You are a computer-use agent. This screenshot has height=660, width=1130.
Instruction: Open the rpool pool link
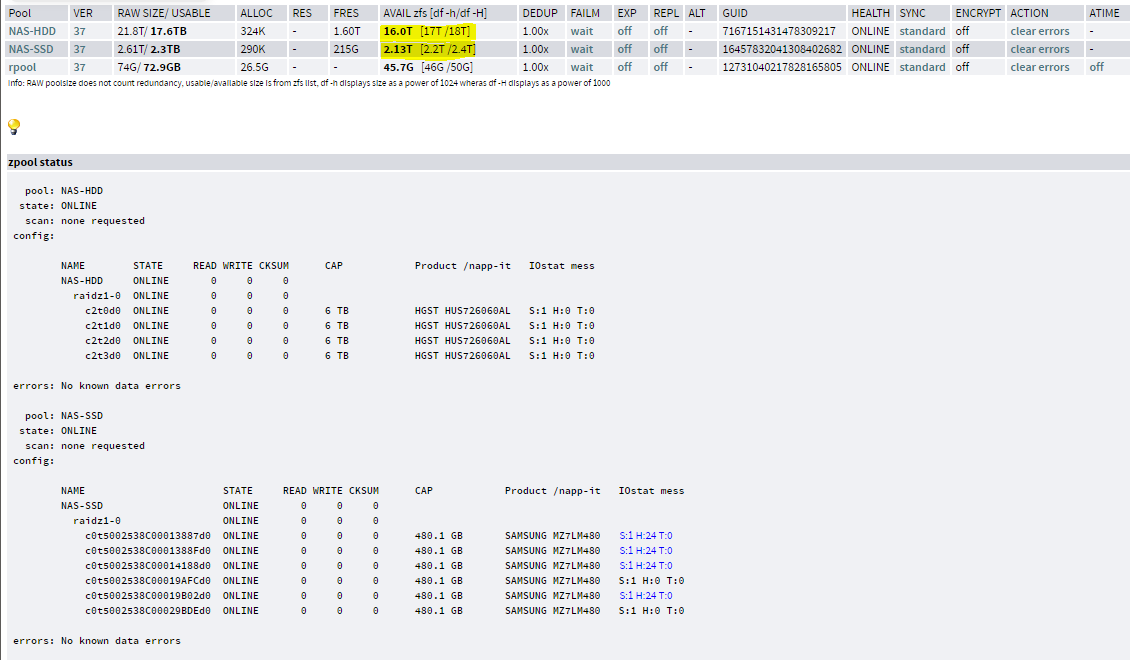point(21,67)
